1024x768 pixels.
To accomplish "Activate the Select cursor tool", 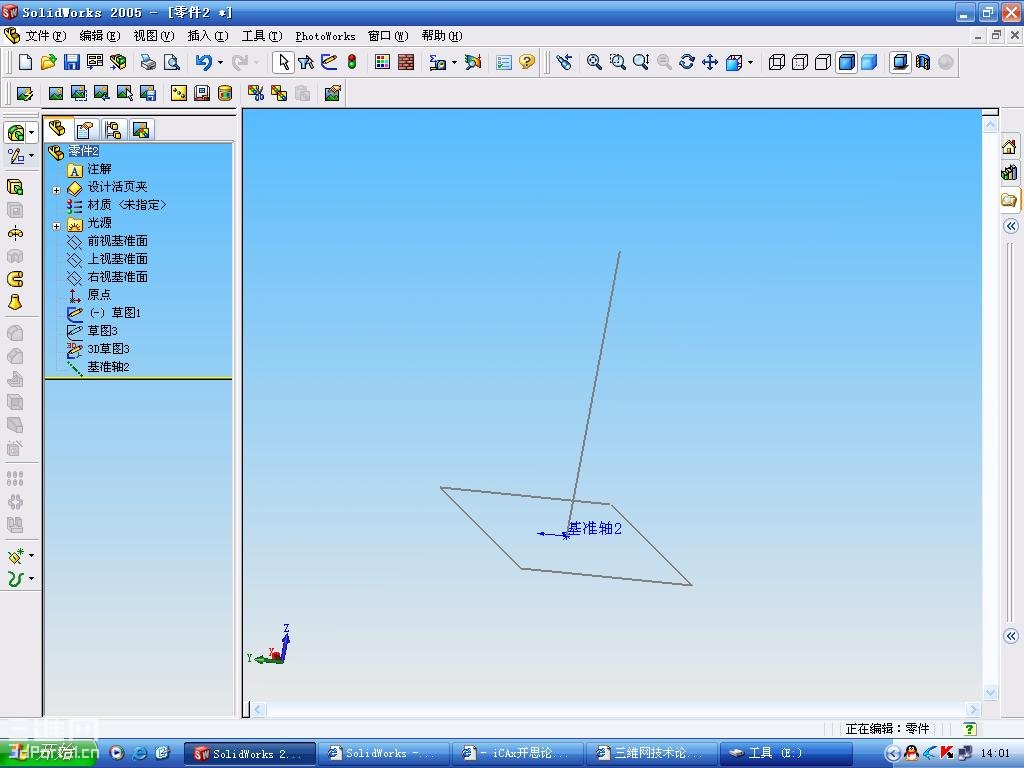I will point(283,62).
